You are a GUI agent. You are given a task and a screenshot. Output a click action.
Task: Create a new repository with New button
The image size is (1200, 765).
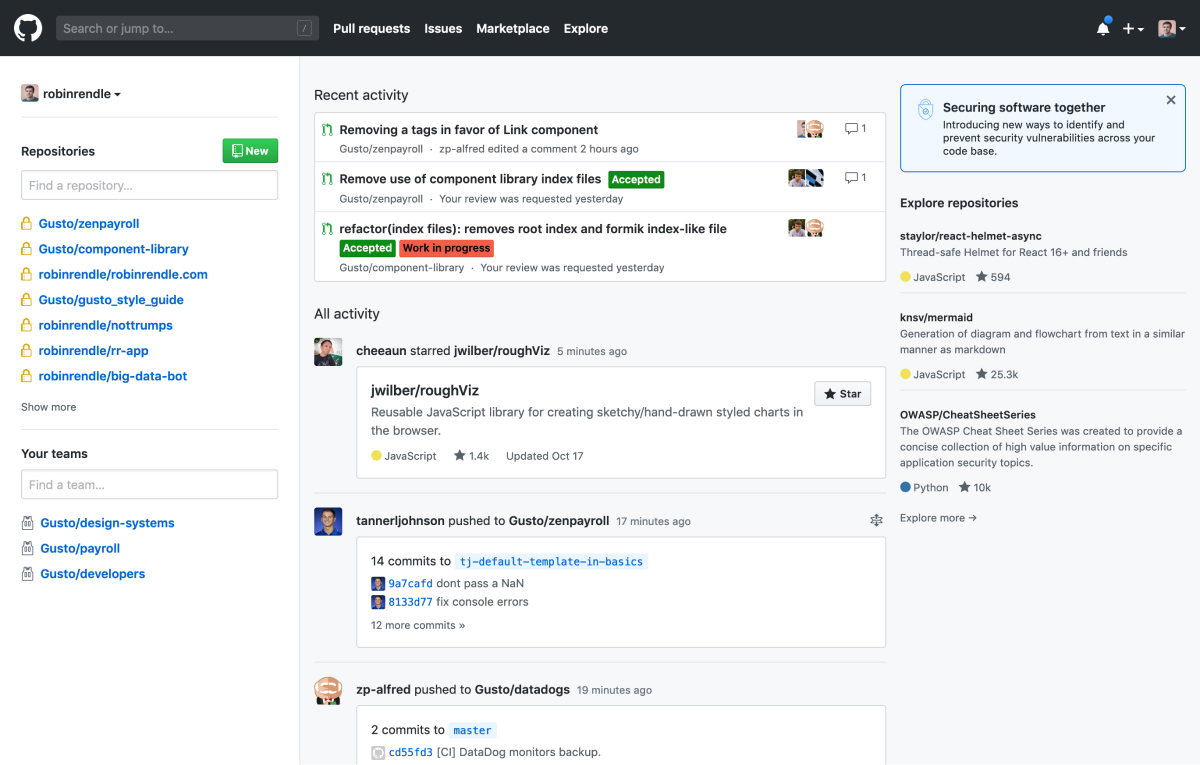tap(250, 151)
